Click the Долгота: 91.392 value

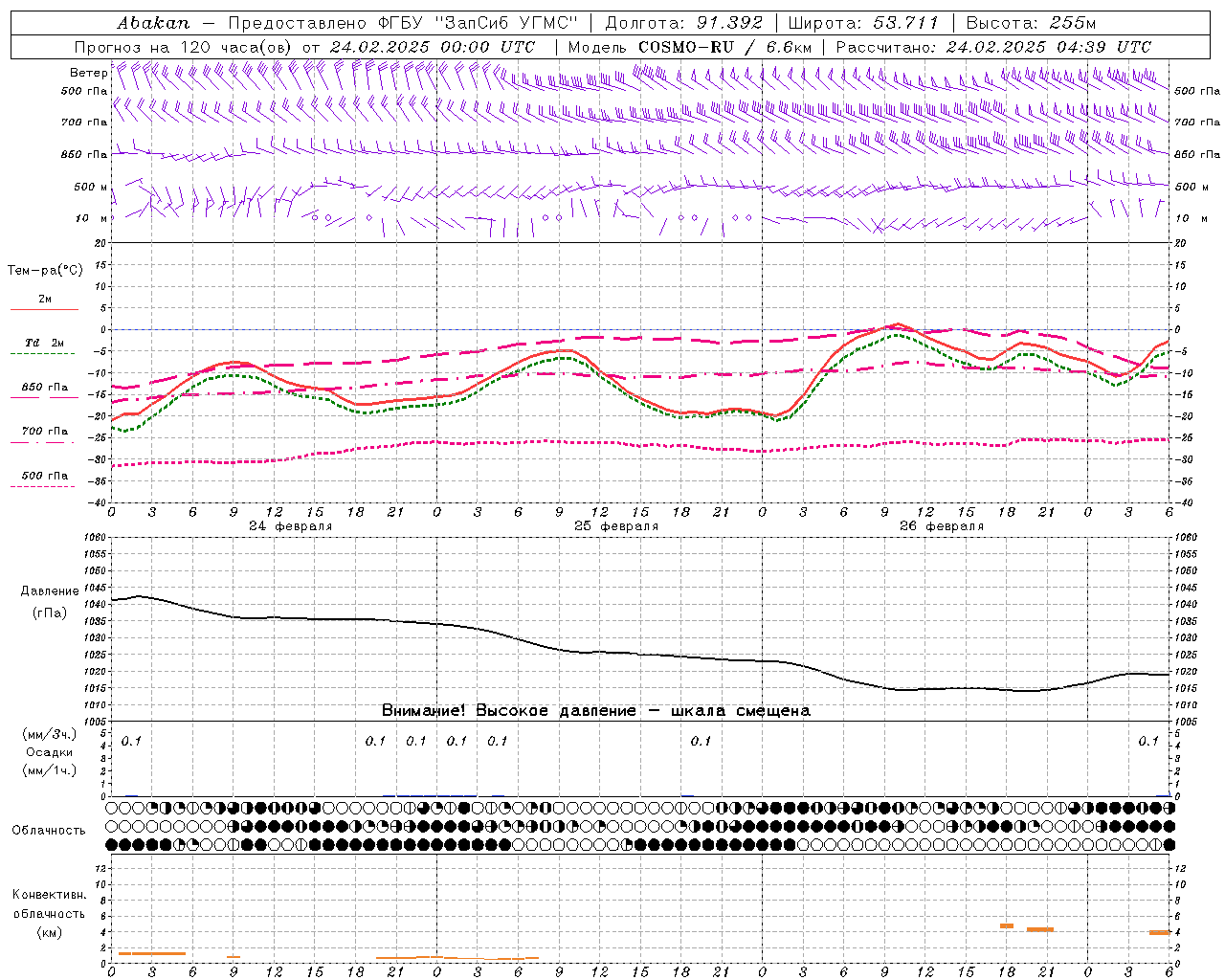[x=684, y=22]
